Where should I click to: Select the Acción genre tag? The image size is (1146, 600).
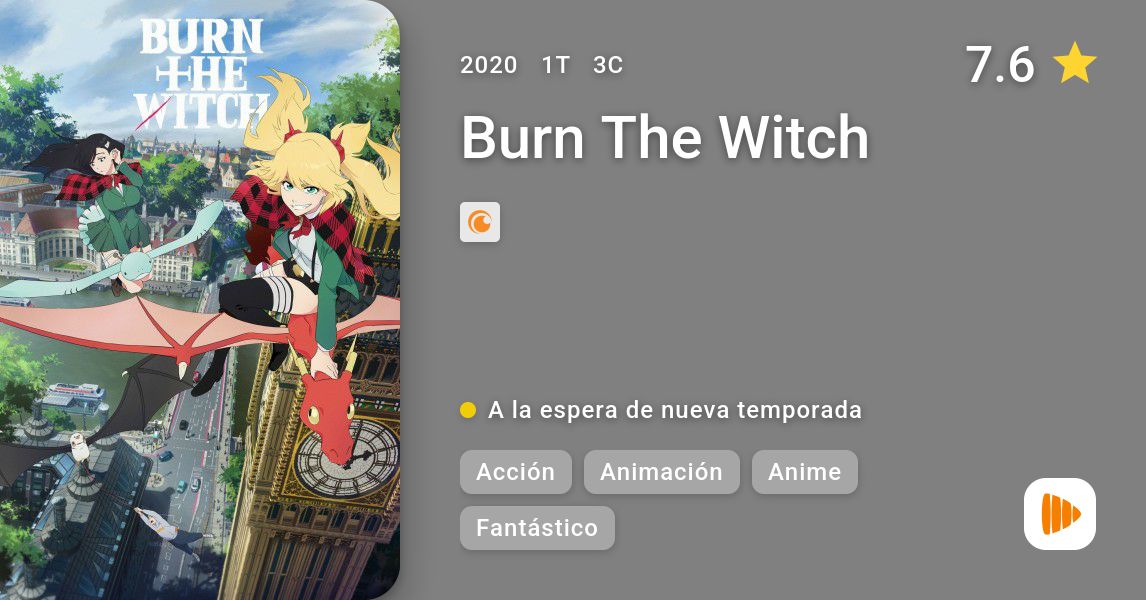516,472
